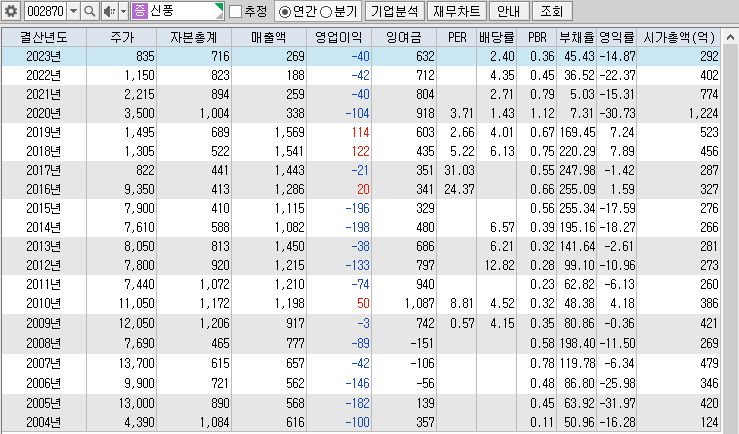Select the 2012년 row

[361, 265]
